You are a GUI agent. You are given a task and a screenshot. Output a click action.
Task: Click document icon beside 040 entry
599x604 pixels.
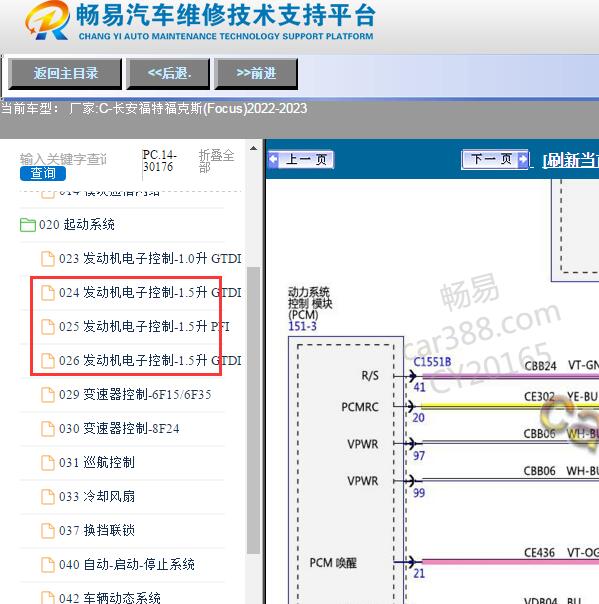pyautogui.click(x=48, y=564)
